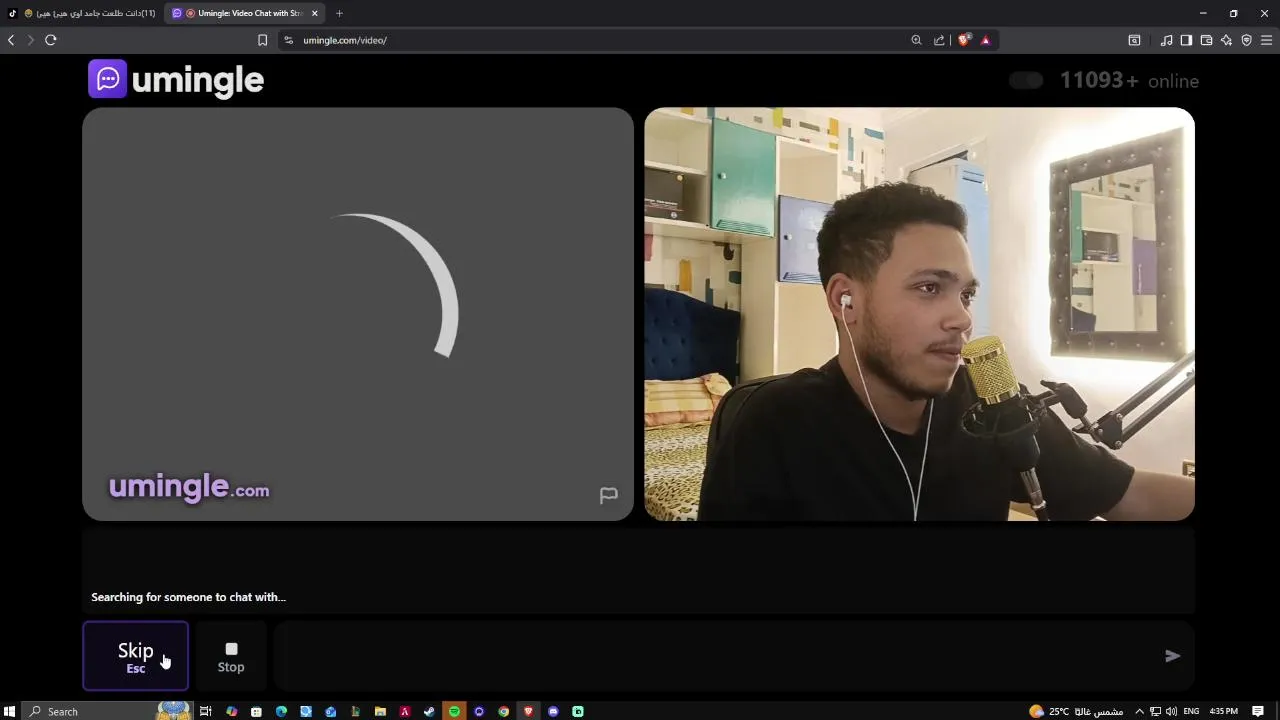The image size is (1280, 720).
Task: Send the message with arrow icon
Action: 1172,656
